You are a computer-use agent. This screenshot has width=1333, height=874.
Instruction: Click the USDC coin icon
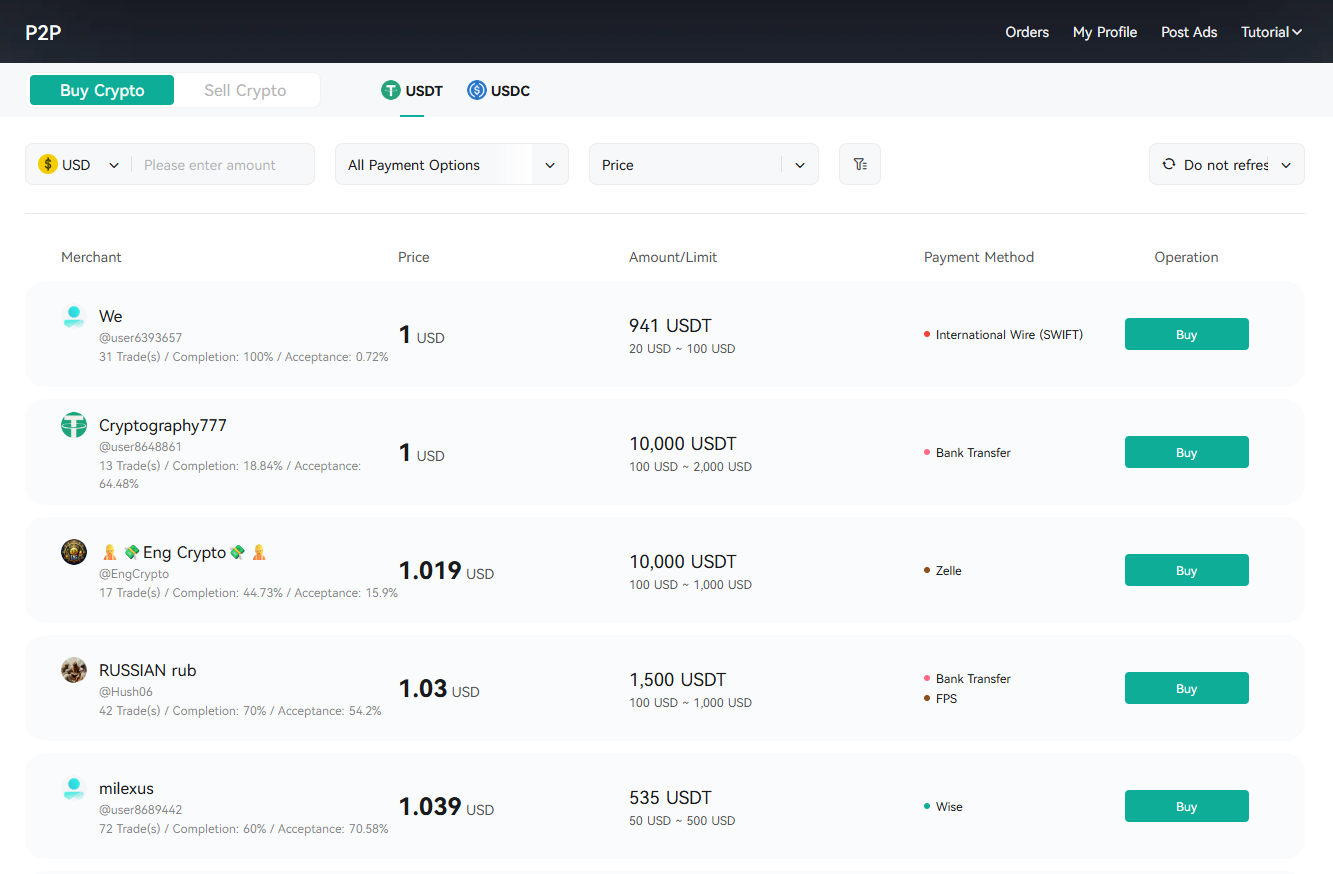pyautogui.click(x=477, y=90)
